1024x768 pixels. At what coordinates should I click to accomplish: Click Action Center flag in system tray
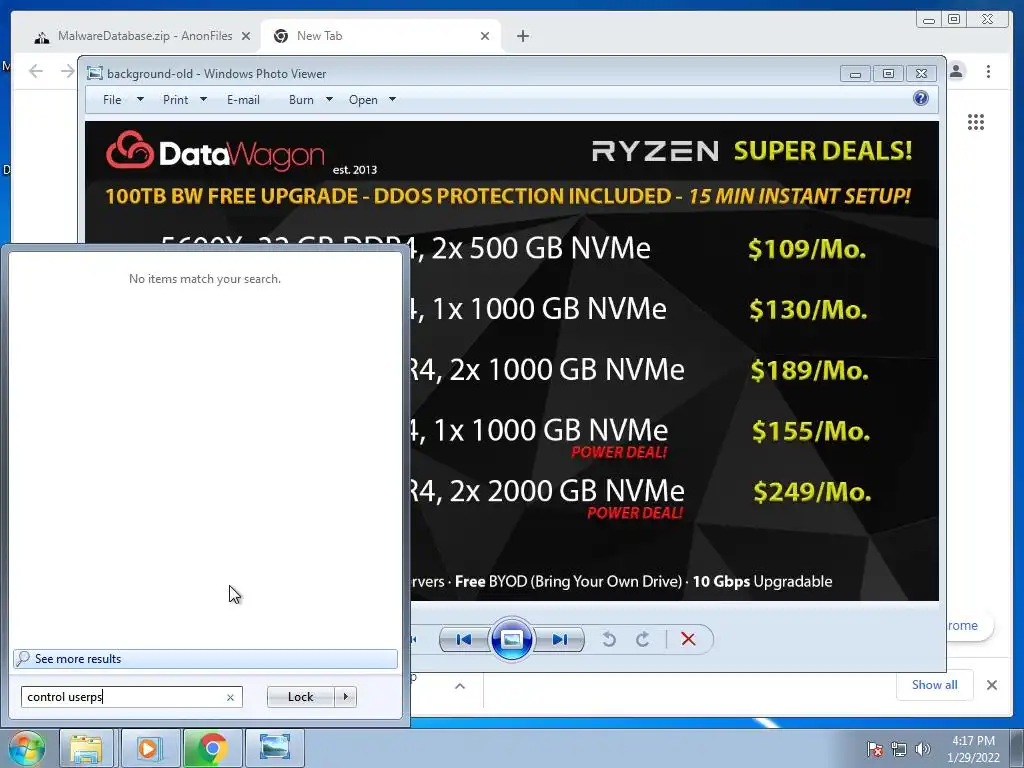click(x=874, y=749)
